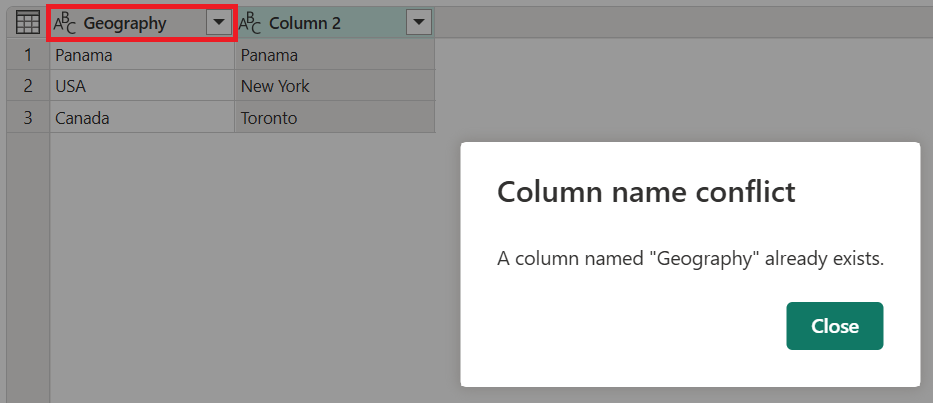Select row number 2
This screenshot has width=933, height=403.
pyautogui.click(x=28, y=86)
